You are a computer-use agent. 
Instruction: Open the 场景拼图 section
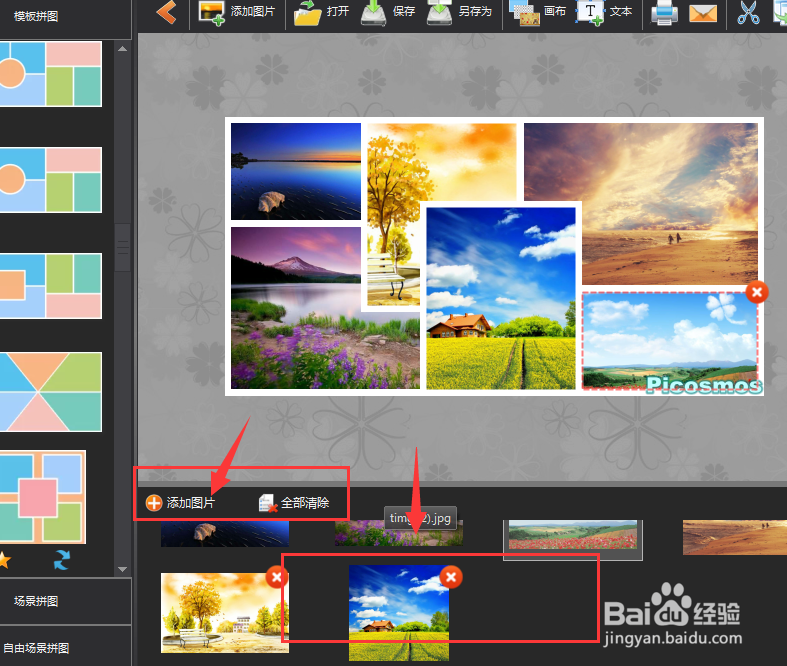(x=36, y=601)
